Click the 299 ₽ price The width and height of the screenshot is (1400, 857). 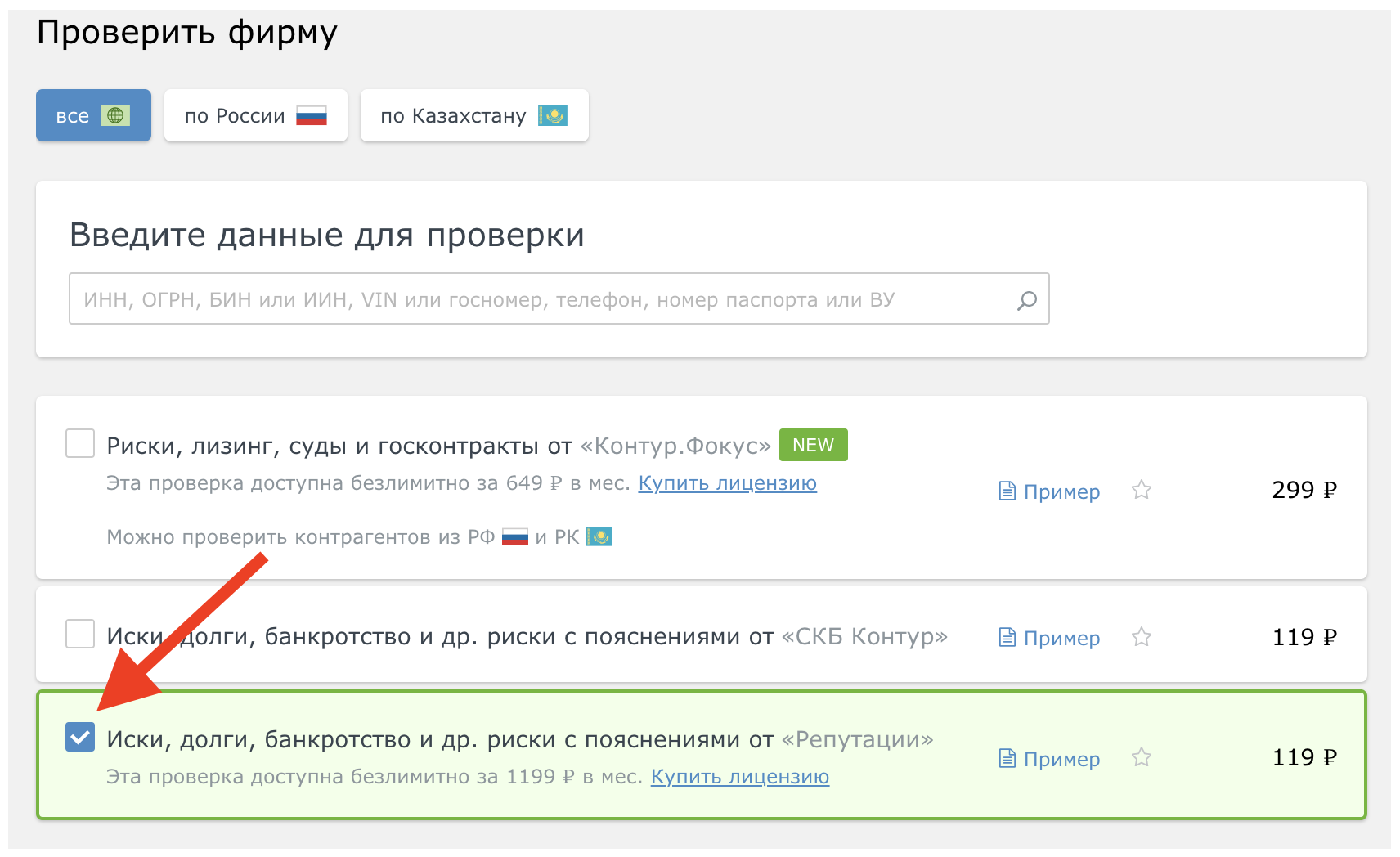click(1304, 490)
